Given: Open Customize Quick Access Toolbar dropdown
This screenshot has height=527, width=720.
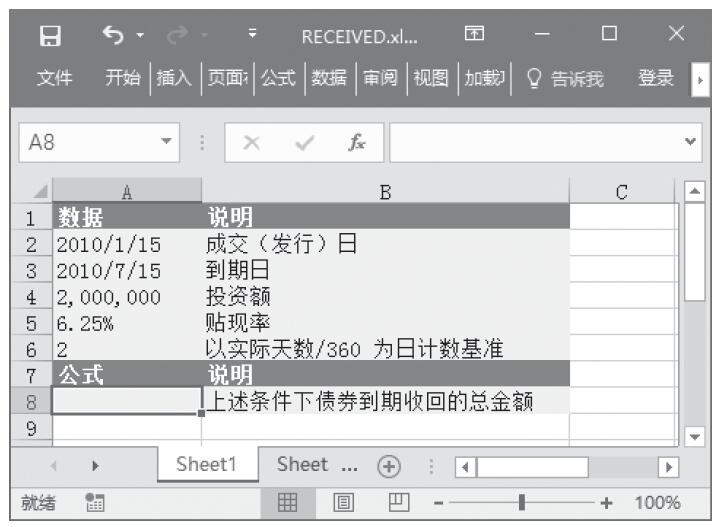Looking at the screenshot, I should [x=253, y=35].
